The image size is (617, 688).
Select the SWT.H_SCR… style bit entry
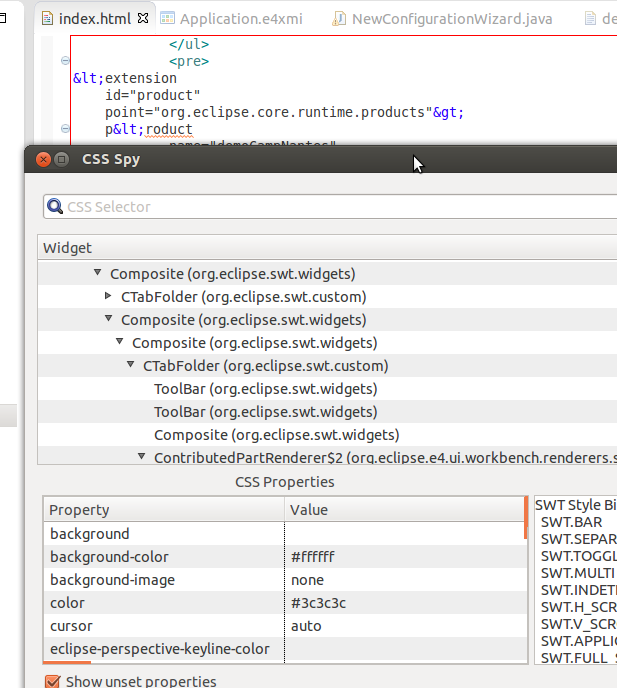point(578,607)
